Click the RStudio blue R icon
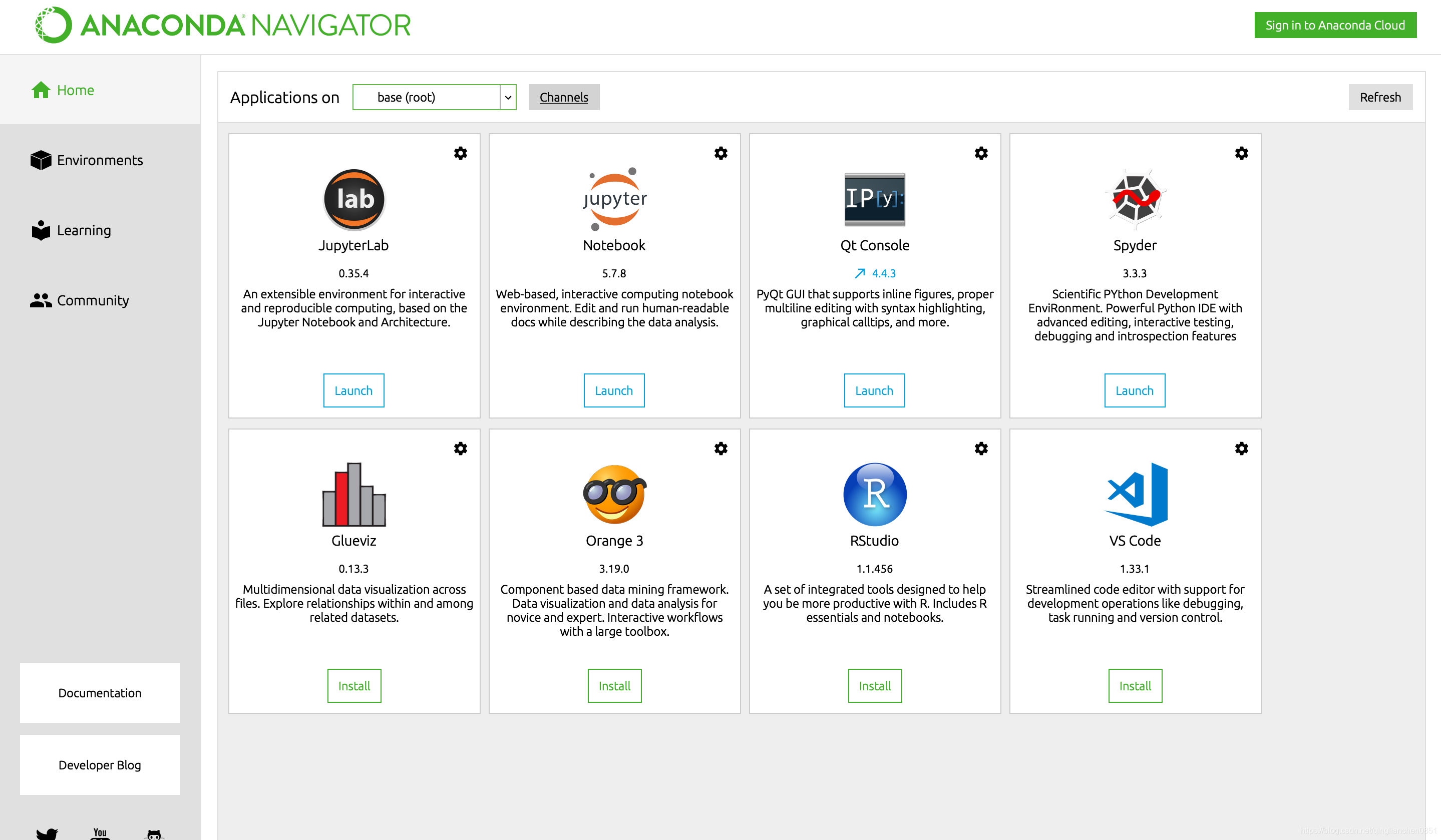 (x=875, y=494)
